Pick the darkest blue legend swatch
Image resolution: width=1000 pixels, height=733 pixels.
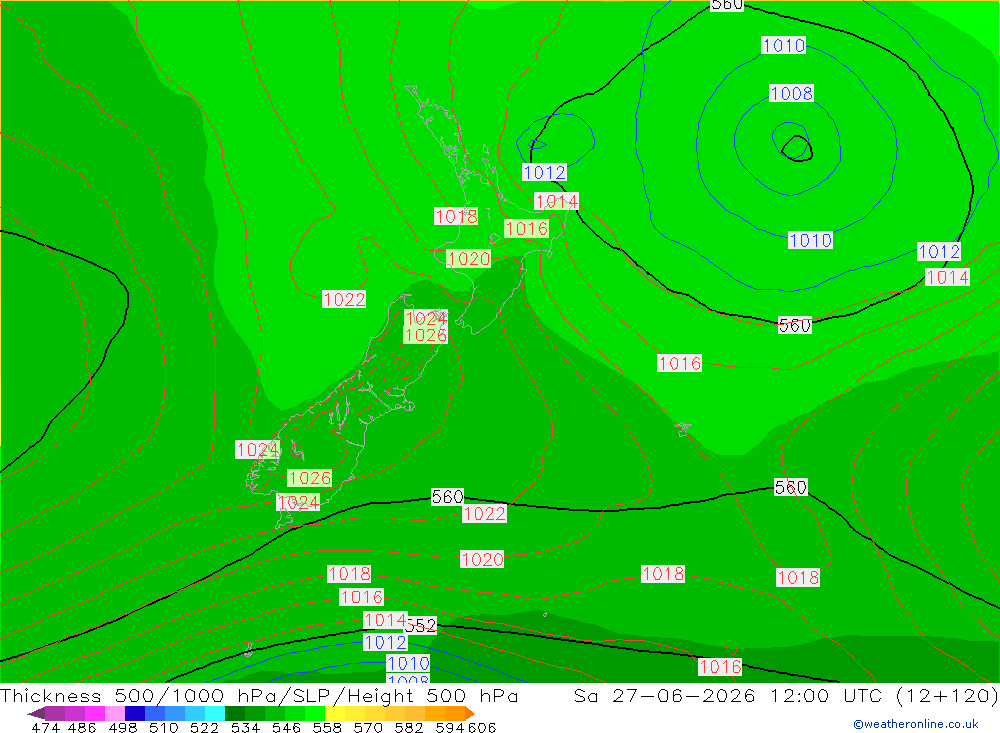point(135,713)
